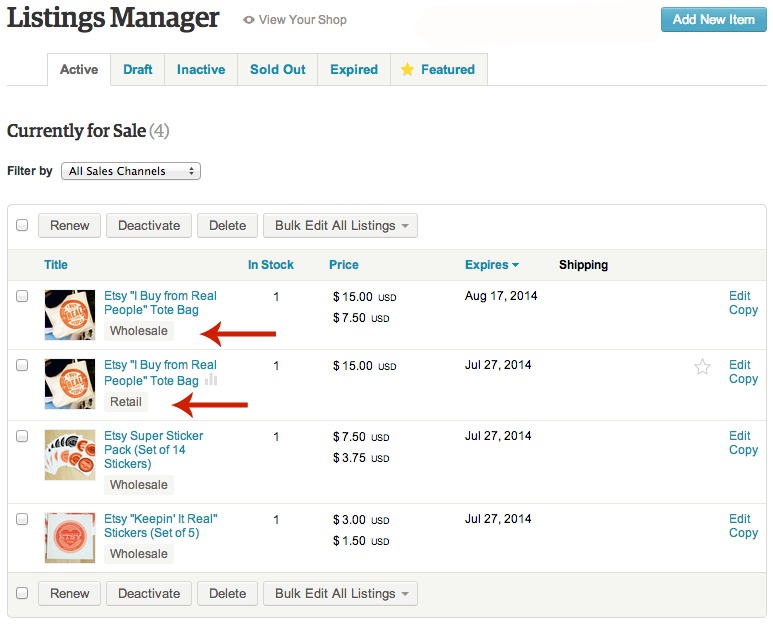This screenshot has width=773, height=625.
Task: Edit the Super Sticker Pack listing
Action: tap(739, 436)
